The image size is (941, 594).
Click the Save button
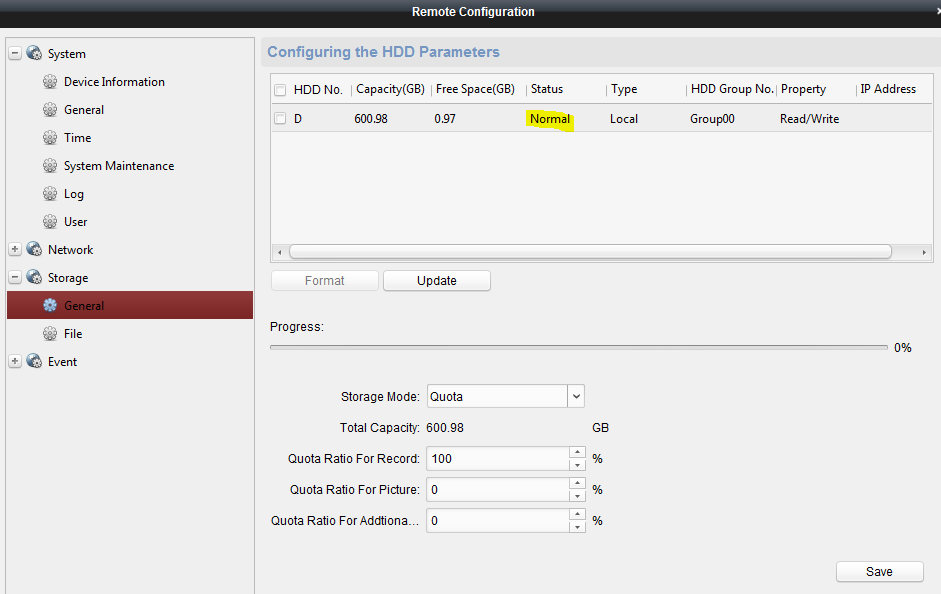(x=879, y=572)
